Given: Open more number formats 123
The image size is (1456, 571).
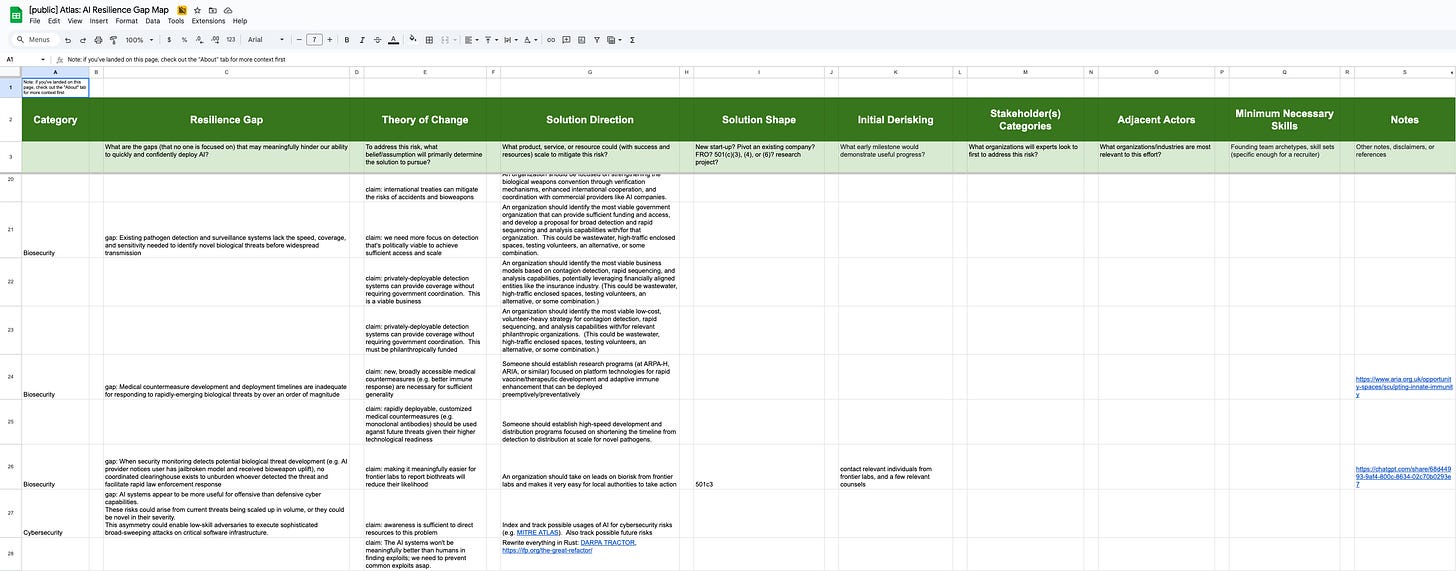Looking at the screenshot, I should [x=231, y=40].
